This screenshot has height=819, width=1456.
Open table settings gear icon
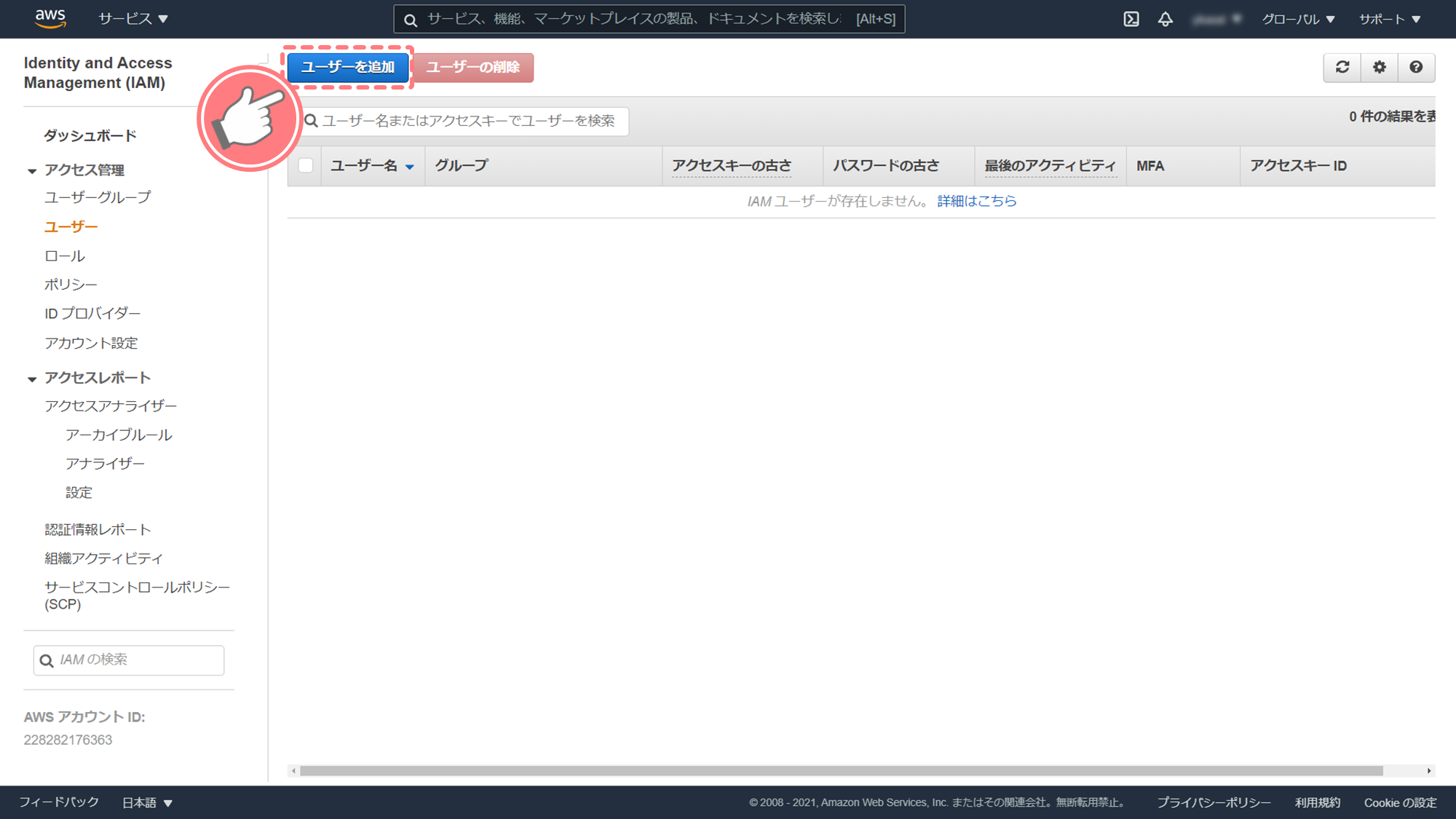tap(1380, 67)
